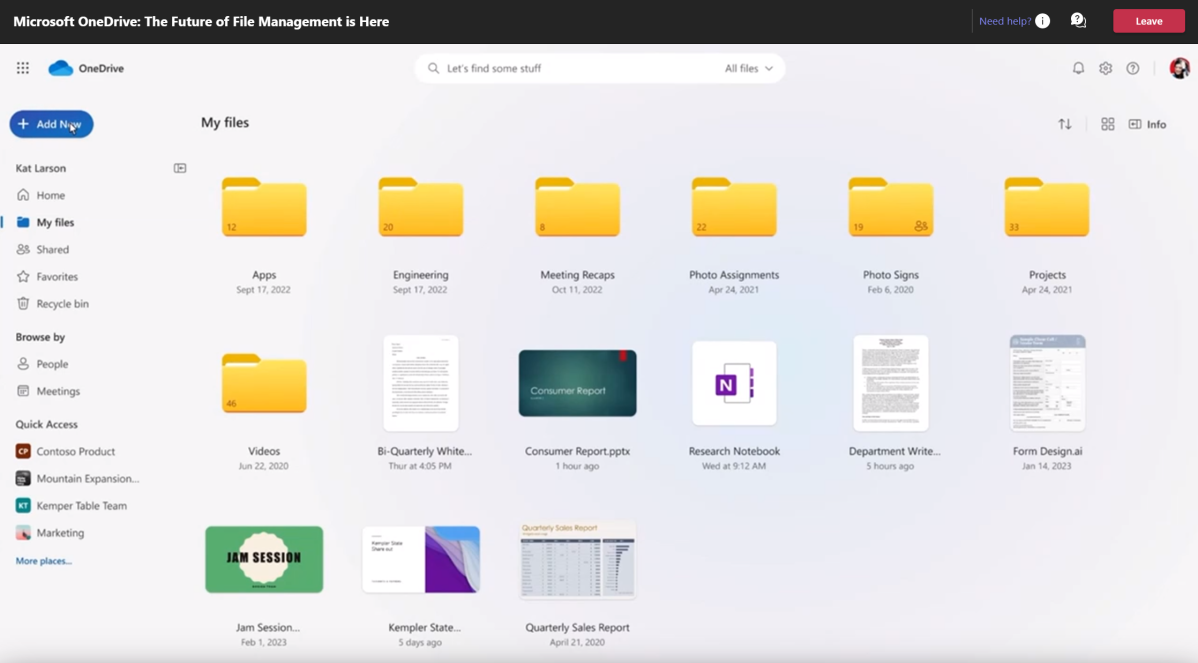This screenshot has width=1198, height=663.
Task: Open the meeting chat bubble icon
Action: click(1078, 21)
